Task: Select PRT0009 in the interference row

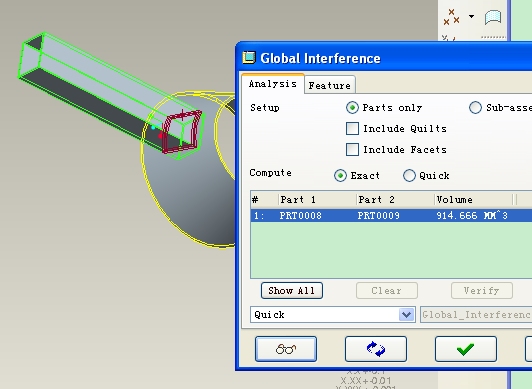Action: click(x=379, y=216)
